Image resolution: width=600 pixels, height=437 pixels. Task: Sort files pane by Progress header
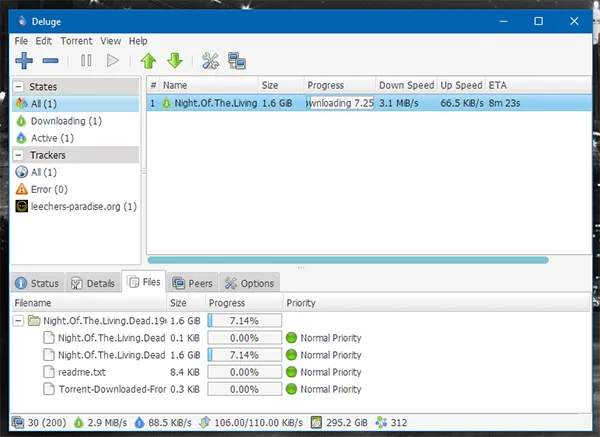coord(244,303)
